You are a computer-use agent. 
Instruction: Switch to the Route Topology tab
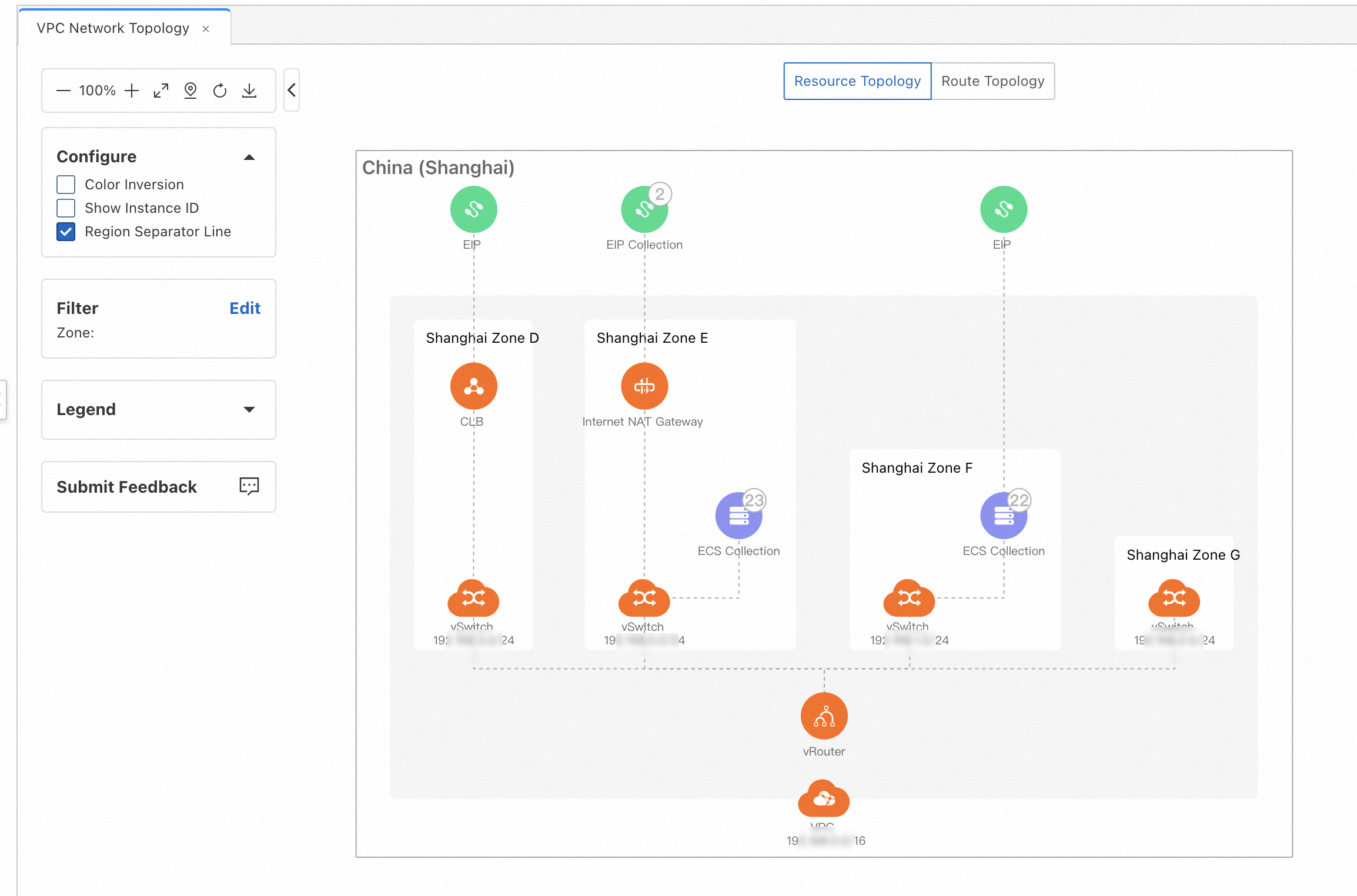click(x=992, y=81)
